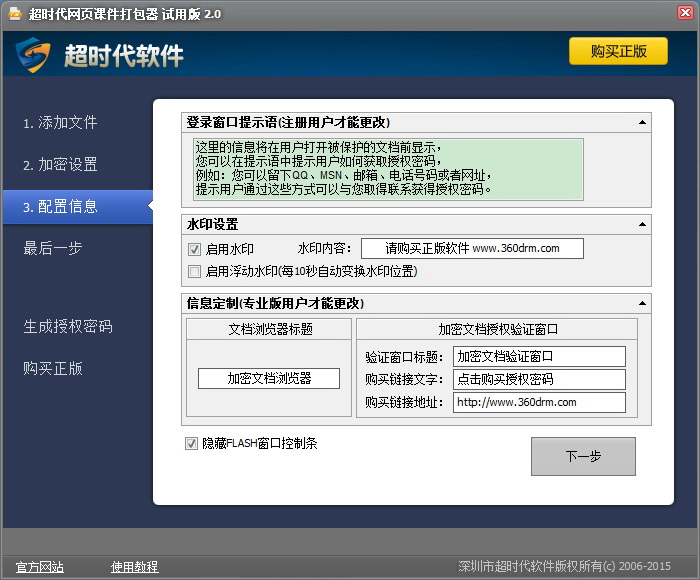This screenshot has width=700, height=580.
Task: Click the green login prompt text box
Action: click(x=388, y=169)
